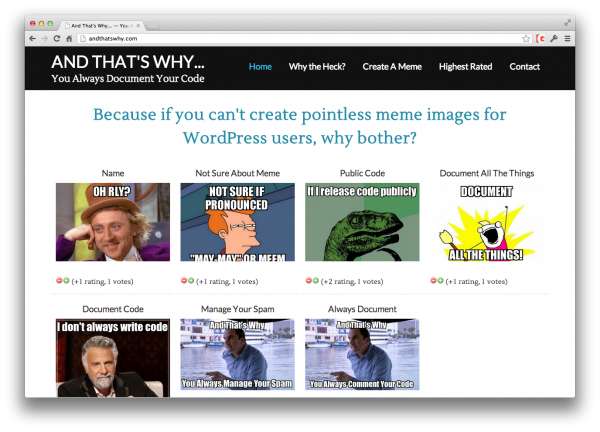Close the And That's Why tab
Viewport: 600px width, 432px height.
point(138,26)
